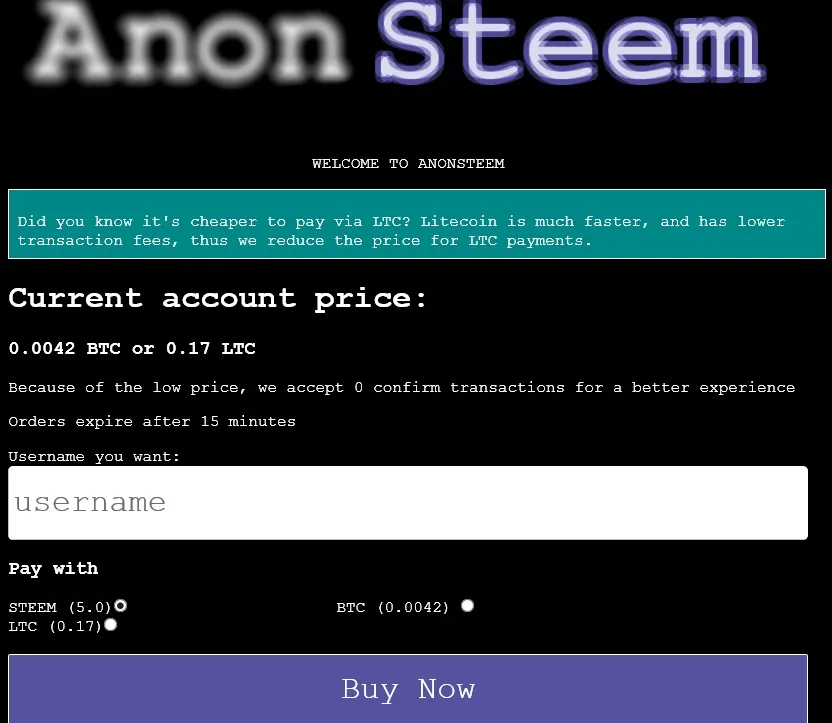Select the BTC (0.0042) radio button
The width and height of the screenshot is (832, 723).
(x=467, y=606)
